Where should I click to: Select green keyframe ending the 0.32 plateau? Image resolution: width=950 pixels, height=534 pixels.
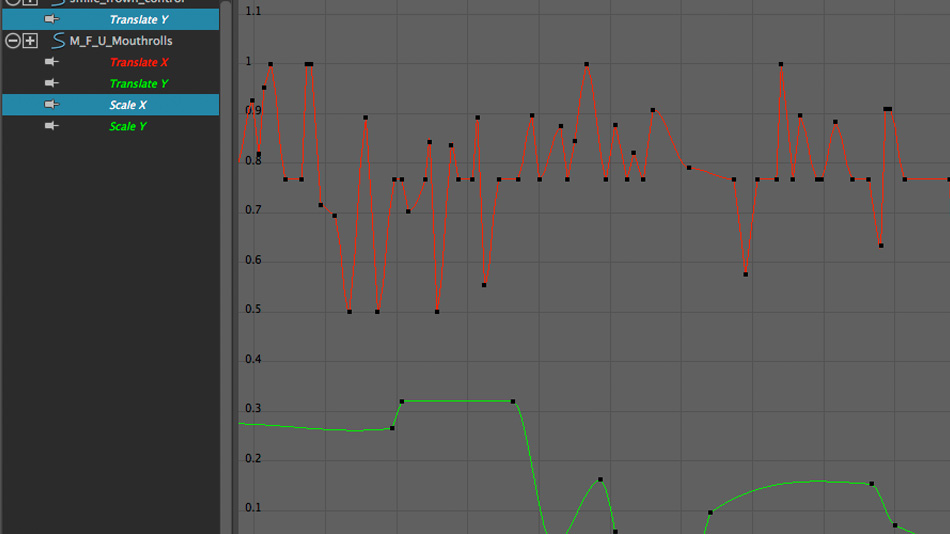(513, 401)
